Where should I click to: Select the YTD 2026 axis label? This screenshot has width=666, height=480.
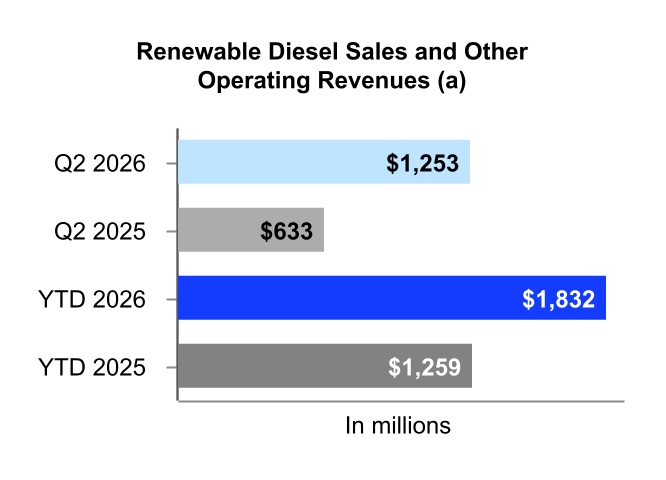[x=92, y=299]
